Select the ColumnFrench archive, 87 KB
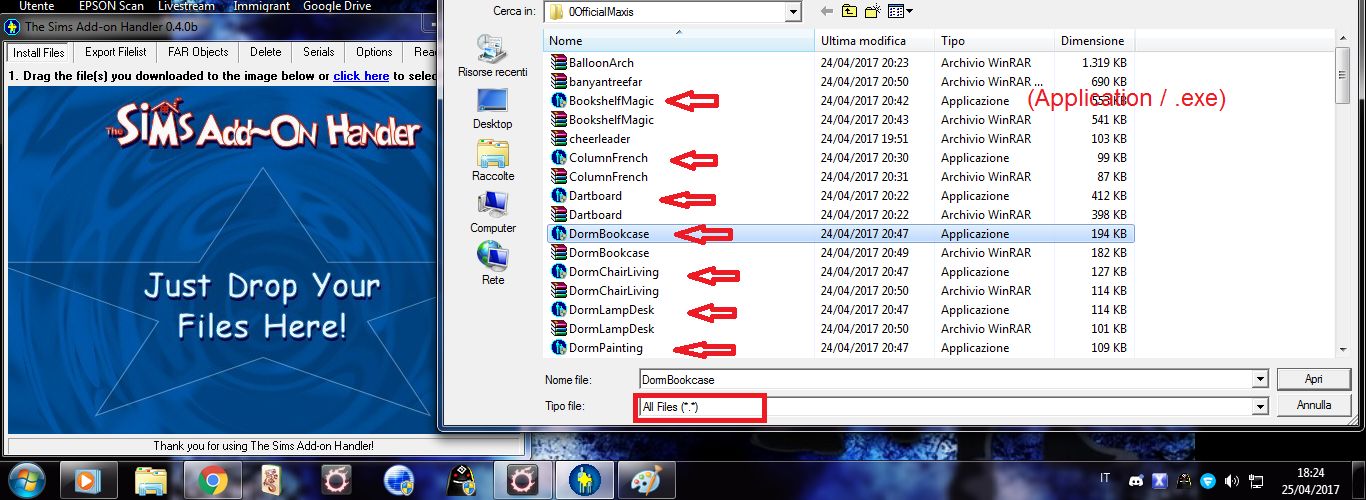Screen dimensions: 1366x500 pyautogui.click(x=840, y=177)
